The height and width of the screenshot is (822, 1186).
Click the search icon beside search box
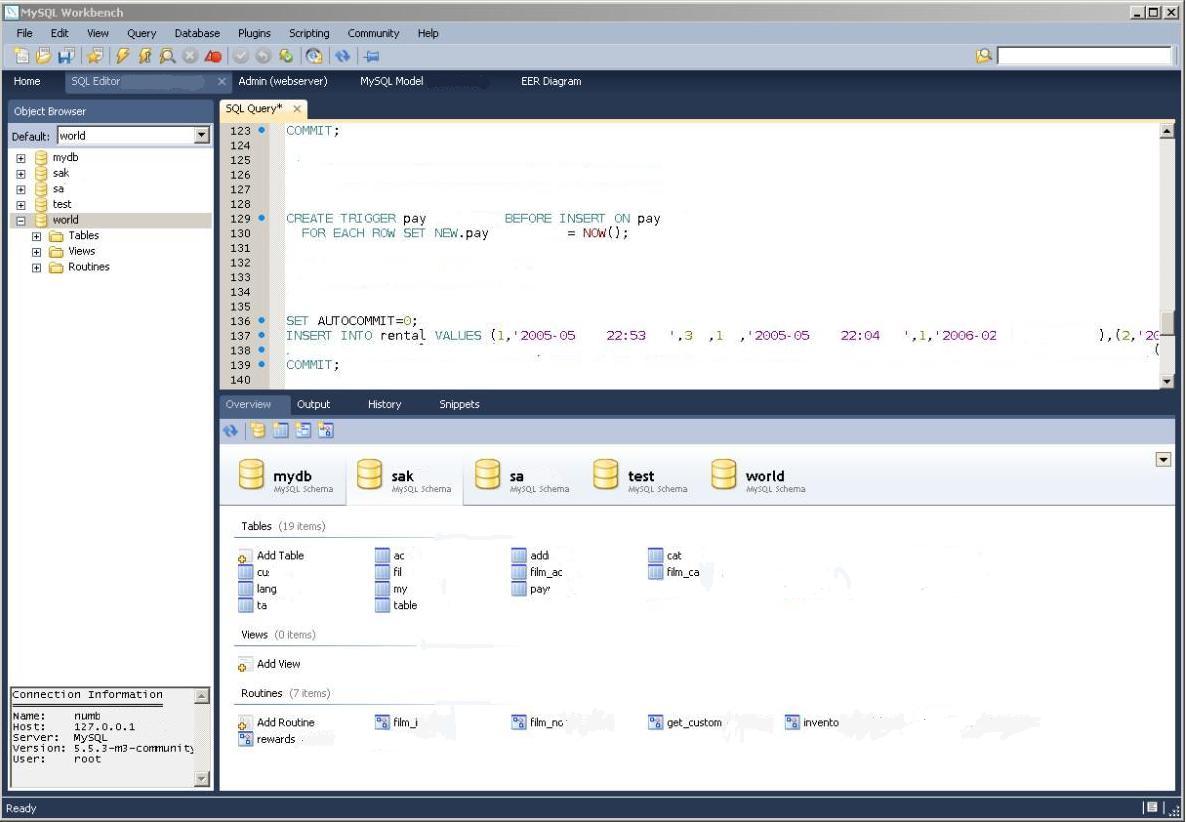pyautogui.click(x=983, y=56)
